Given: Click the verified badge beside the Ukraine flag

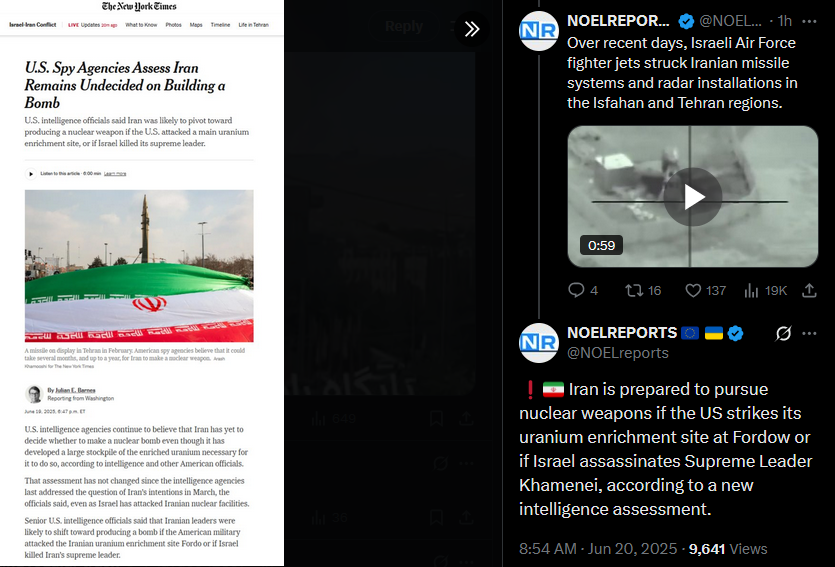Looking at the screenshot, I should pyautogui.click(x=735, y=333).
